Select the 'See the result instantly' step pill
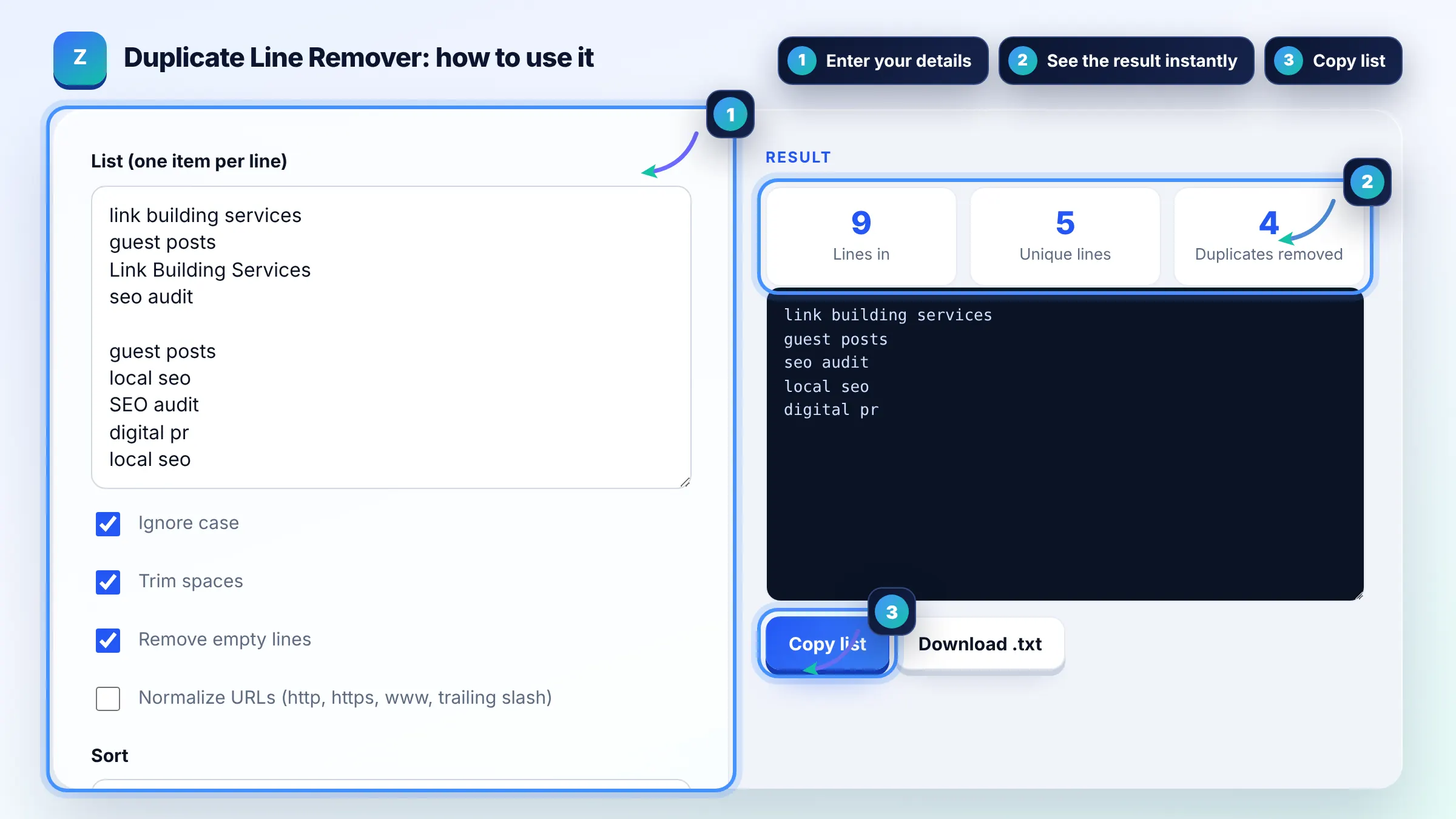This screenshot has width=1456, height=819. [1126, 61]
